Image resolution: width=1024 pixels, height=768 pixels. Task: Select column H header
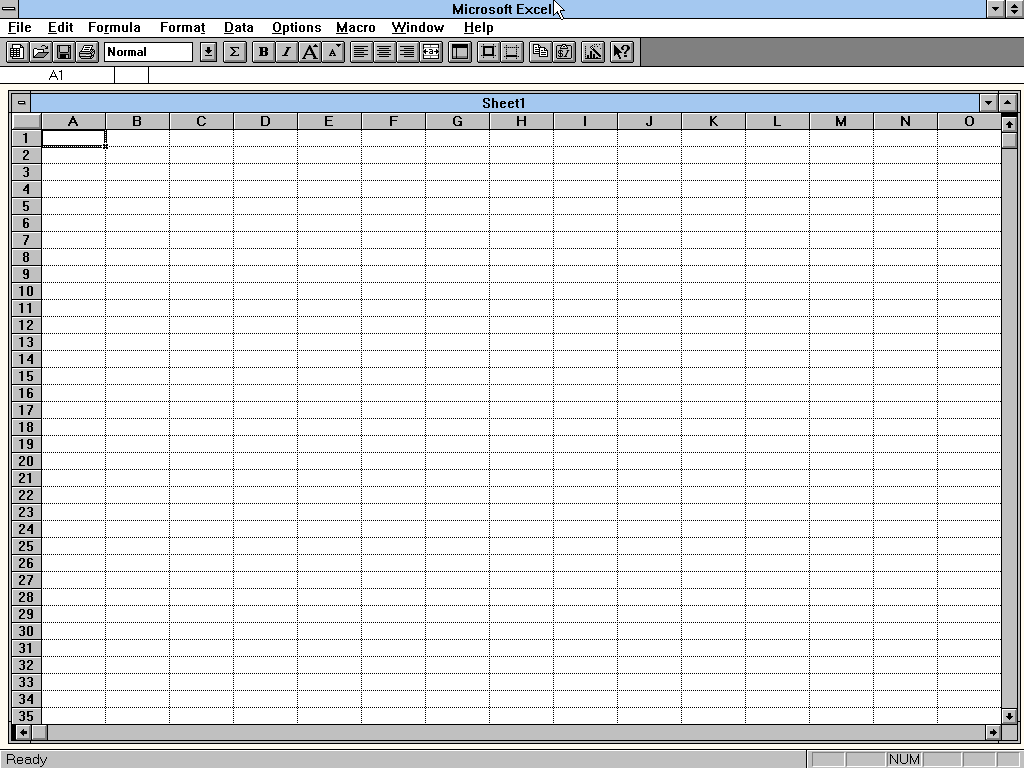pyautogui.click(x=521, y=121)
